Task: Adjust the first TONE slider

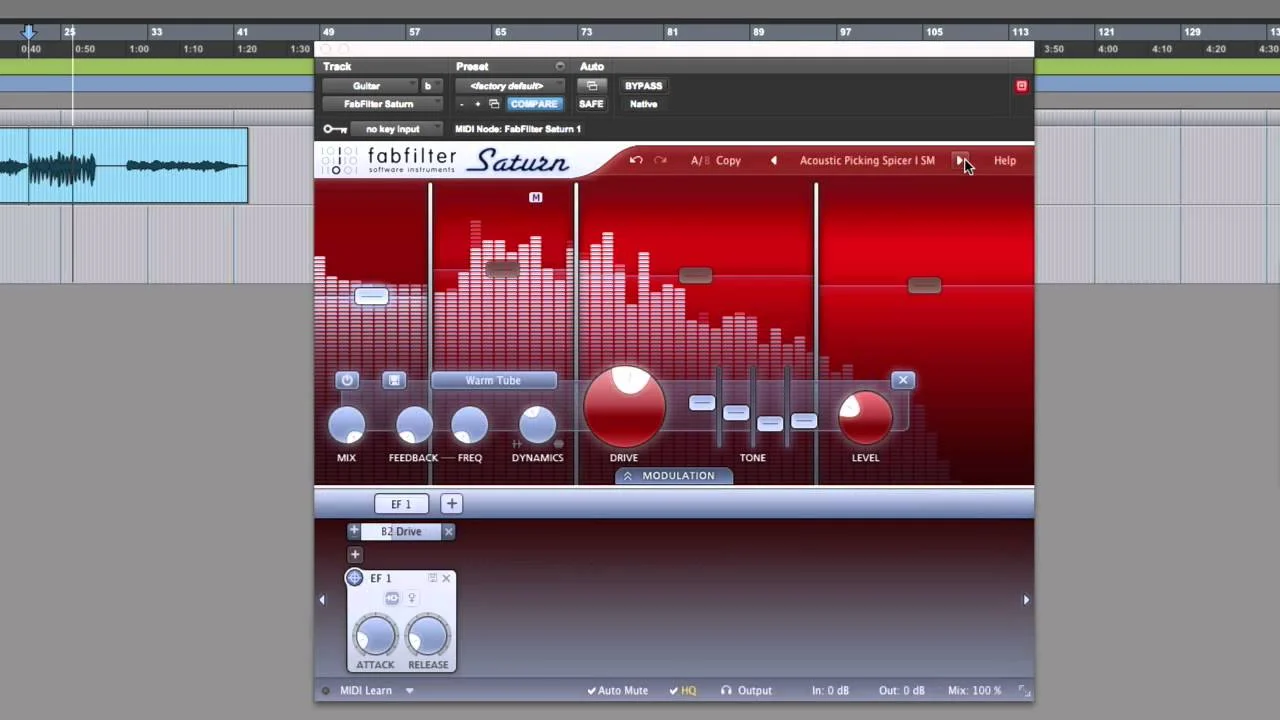Action: [x=702, y=403]
